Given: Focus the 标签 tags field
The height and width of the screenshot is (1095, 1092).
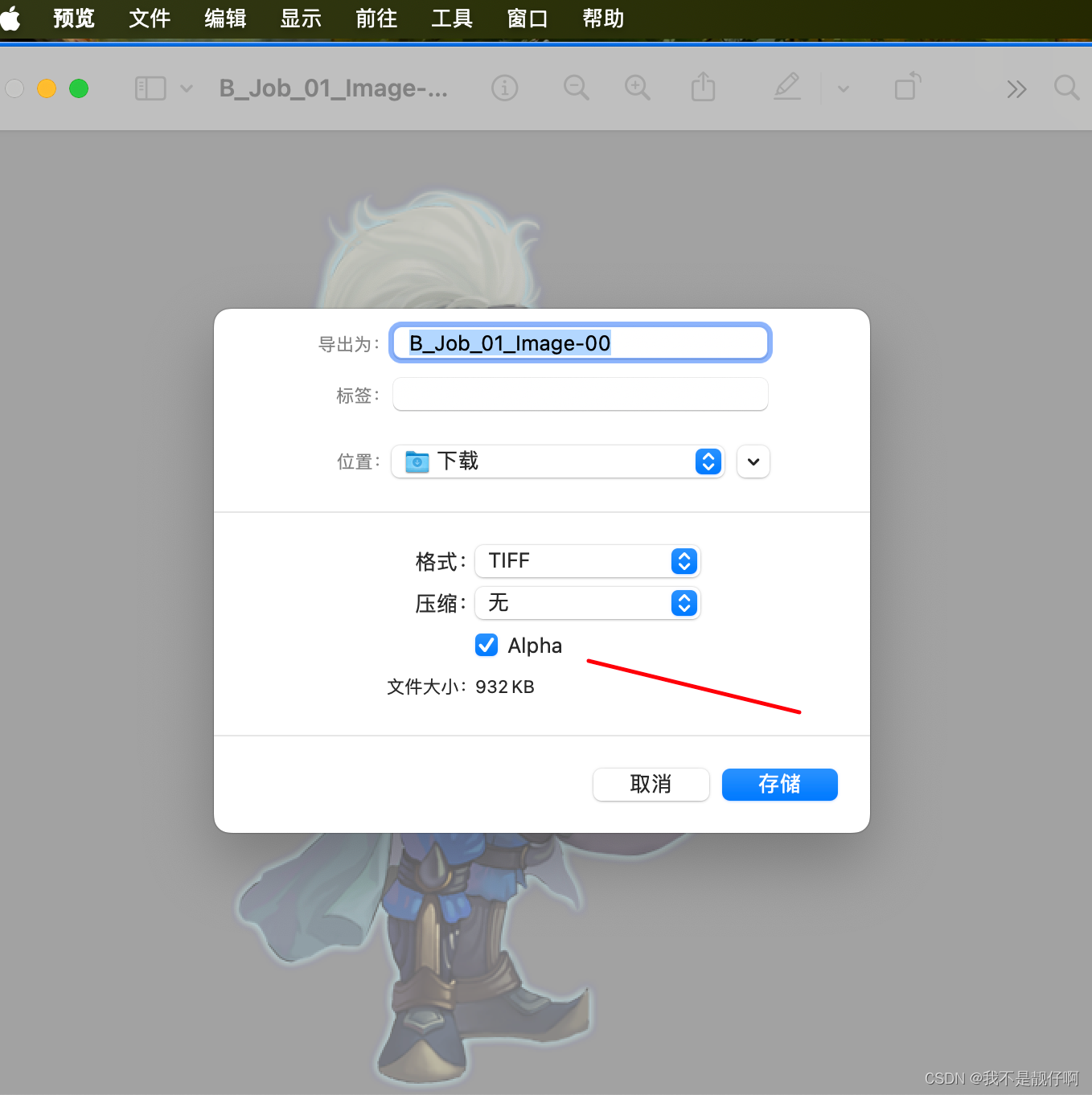Looking at the screenshot, I should (580, 395).
